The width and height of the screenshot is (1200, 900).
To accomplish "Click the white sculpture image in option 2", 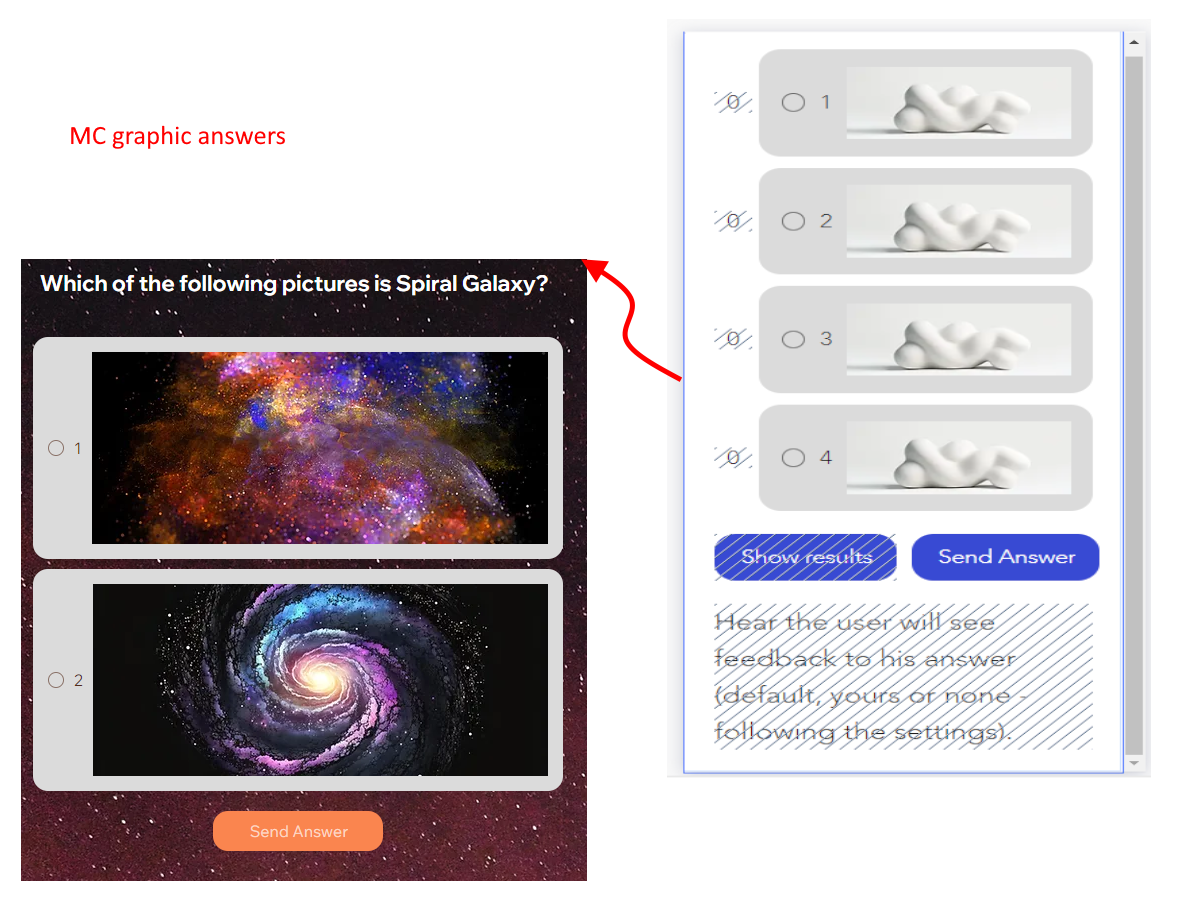I will (959, 221).
